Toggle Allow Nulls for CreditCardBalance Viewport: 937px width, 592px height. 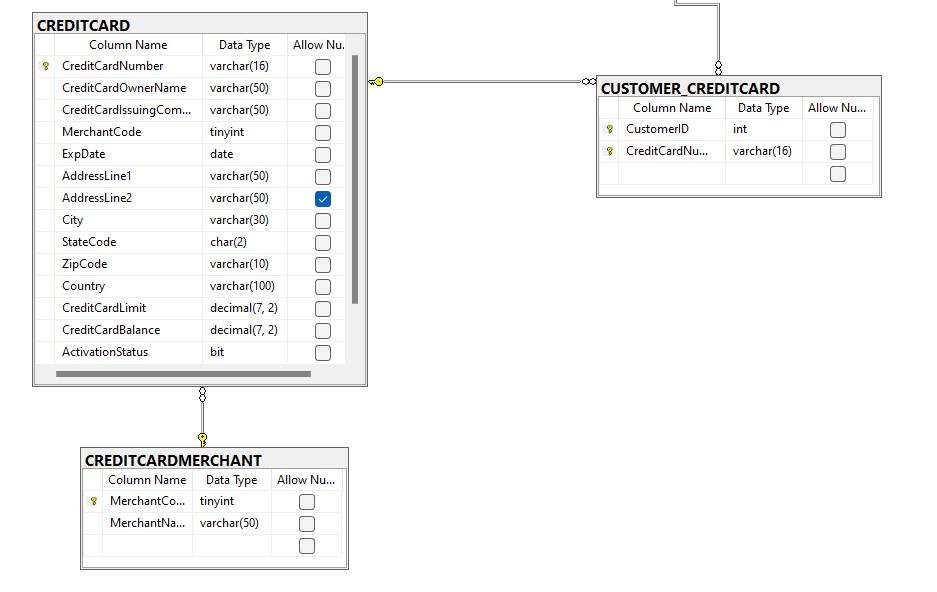(323, 331)
